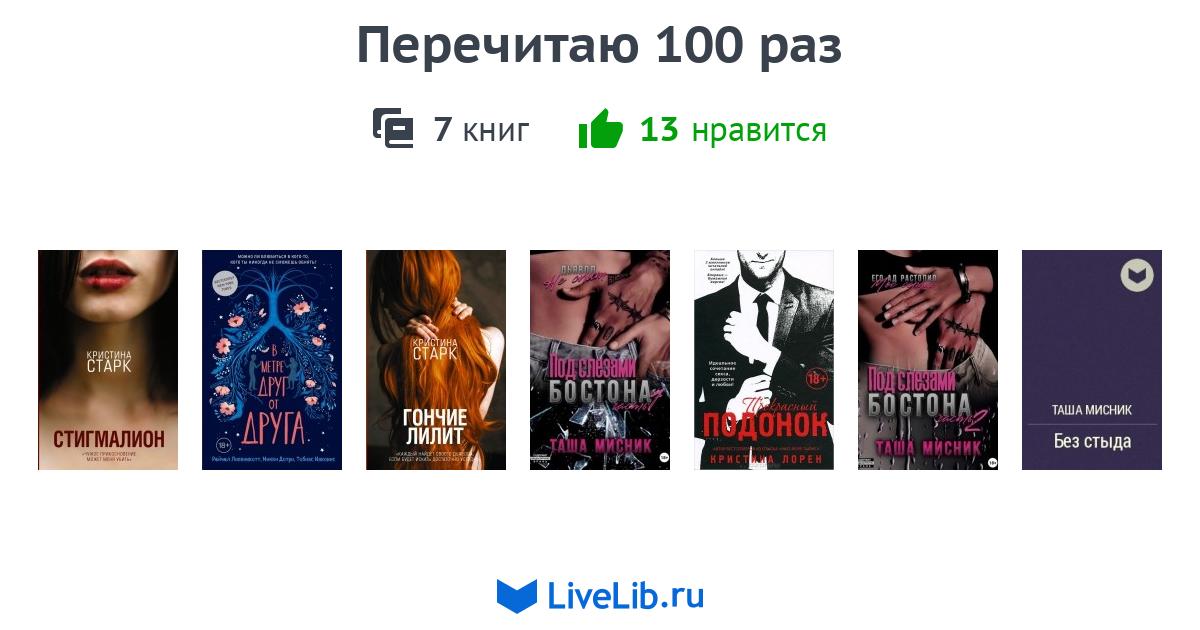Open В метре друг от друга cover
Image resolution: width=1200 pixels, height=630 pixels.
(272, 360)
